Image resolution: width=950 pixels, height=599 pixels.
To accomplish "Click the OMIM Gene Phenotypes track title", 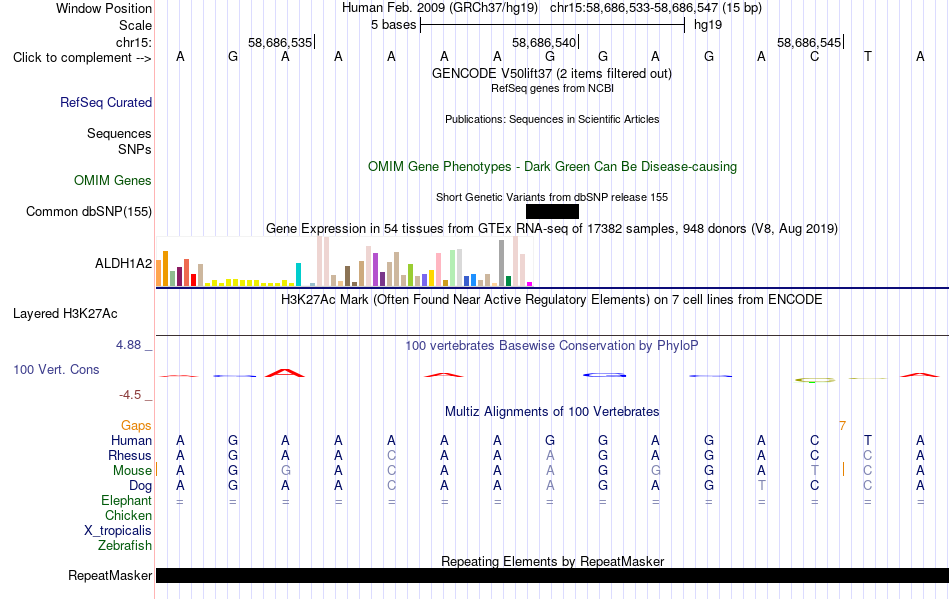I will point(552,167).
